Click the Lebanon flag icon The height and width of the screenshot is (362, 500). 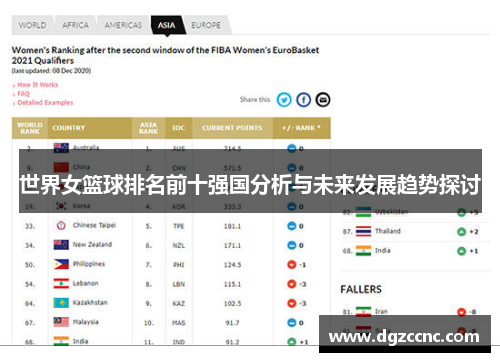coord(61,284)
